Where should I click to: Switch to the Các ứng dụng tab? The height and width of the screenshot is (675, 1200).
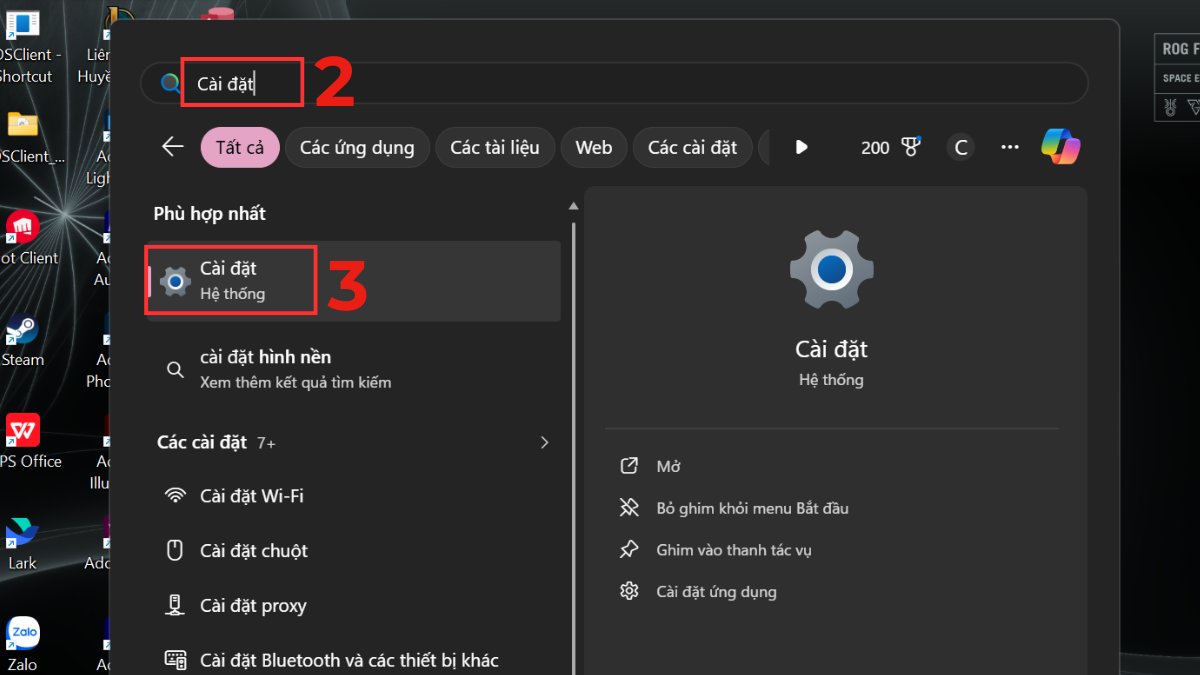pyautogui.click(x=357, y=147)
